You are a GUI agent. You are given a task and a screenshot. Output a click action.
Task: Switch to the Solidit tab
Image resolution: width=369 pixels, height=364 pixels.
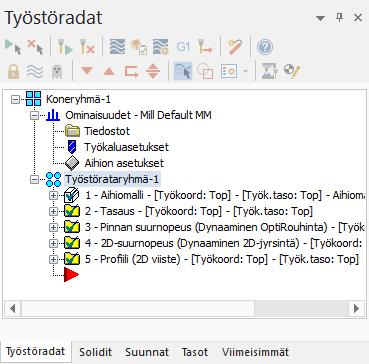(95, 352)
